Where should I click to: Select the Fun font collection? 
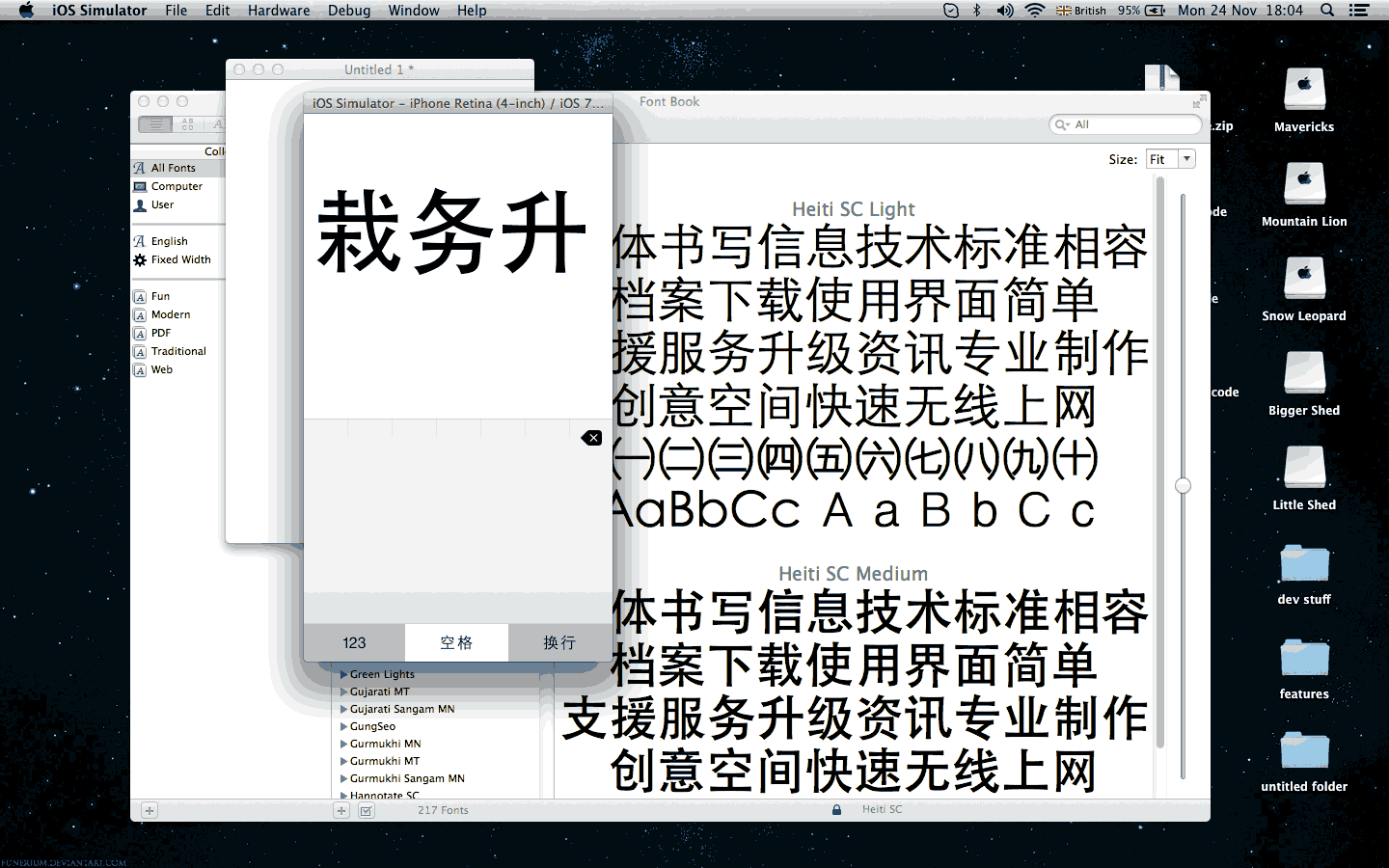tap(177, 296)
